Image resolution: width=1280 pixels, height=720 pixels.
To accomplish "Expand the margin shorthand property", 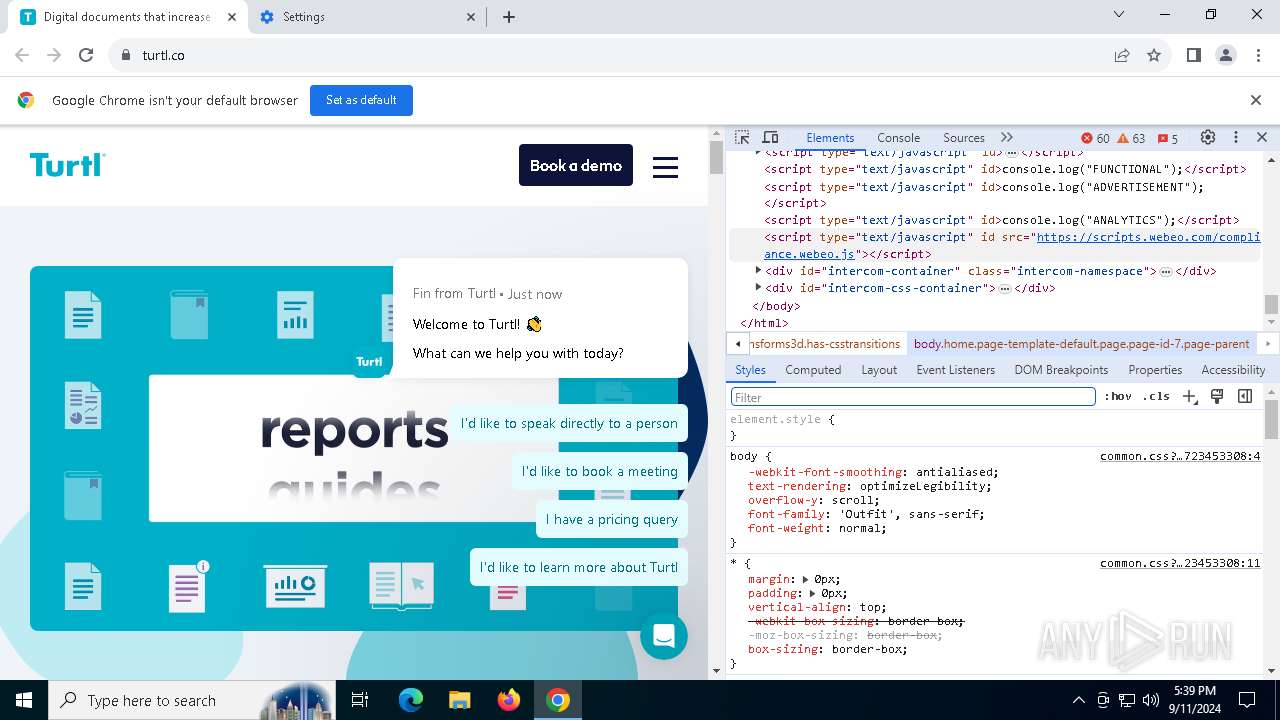I will pyautogui.click(x=806, y=579).
